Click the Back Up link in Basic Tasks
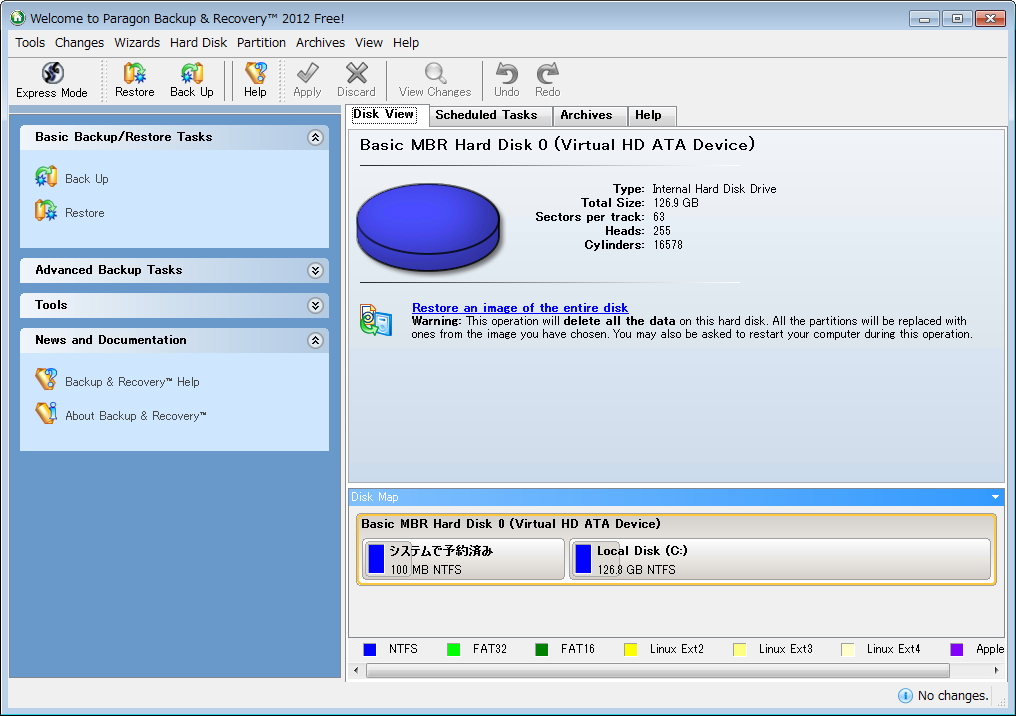The height and width of the screenshot is (716, 1016). 87,179
